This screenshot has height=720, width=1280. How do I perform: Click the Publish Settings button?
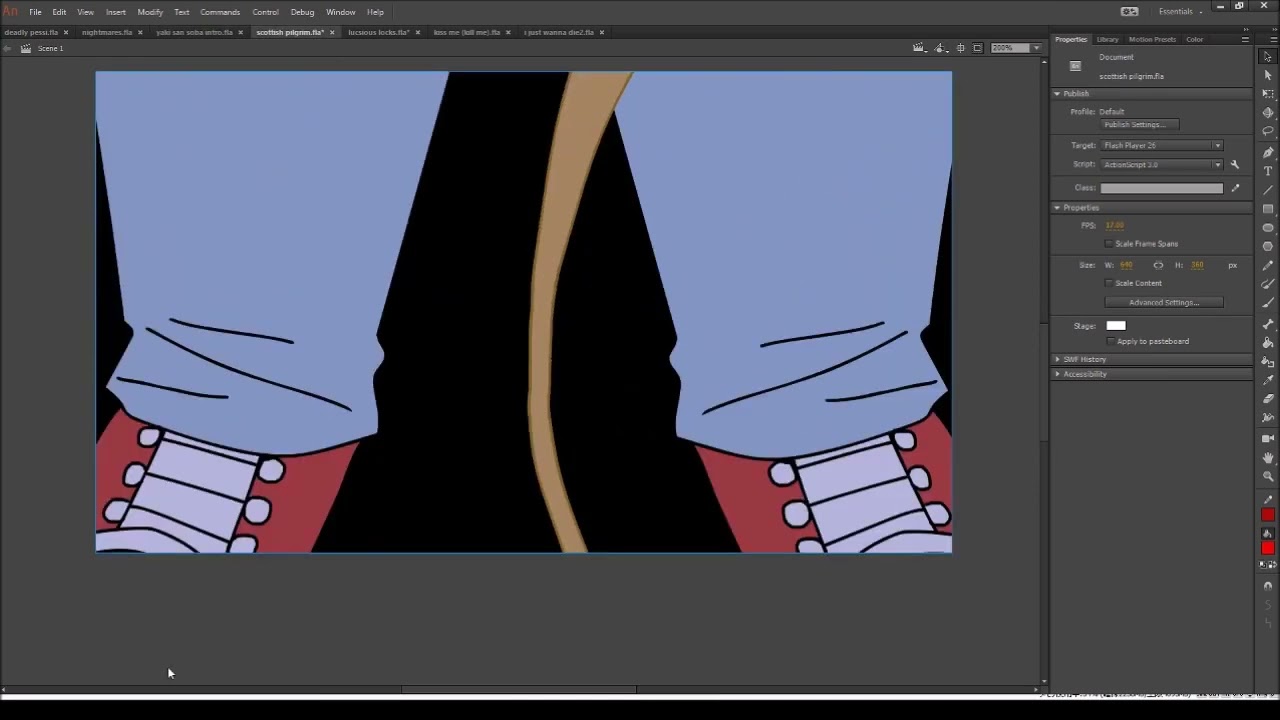(x=1139, y=125)
